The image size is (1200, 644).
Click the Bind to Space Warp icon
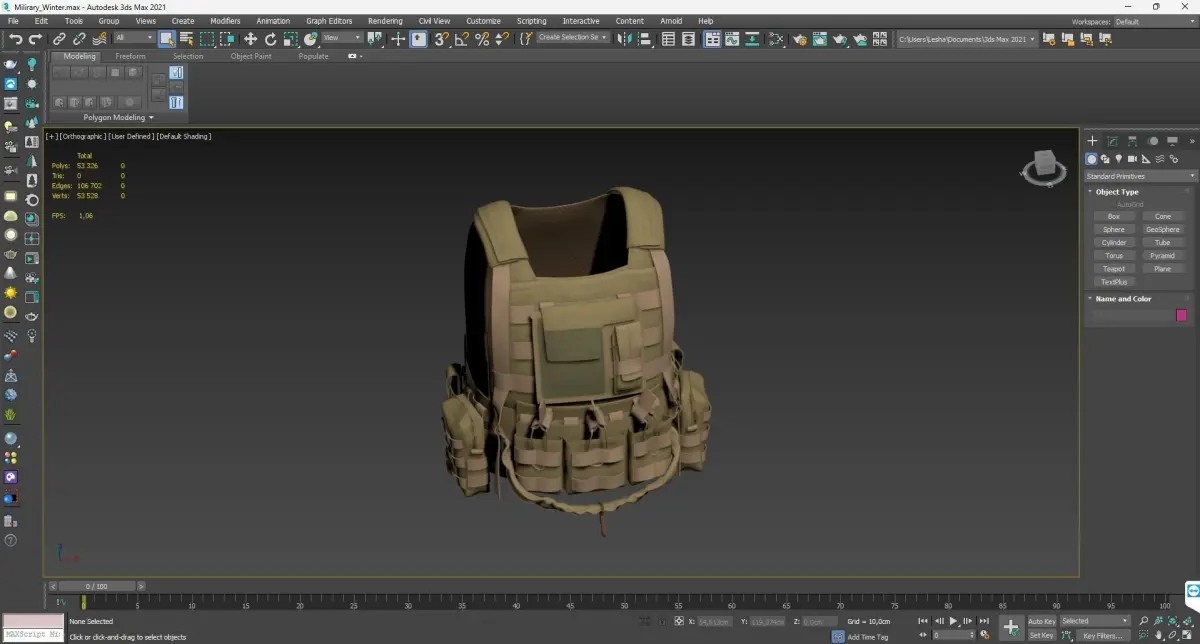99,39
